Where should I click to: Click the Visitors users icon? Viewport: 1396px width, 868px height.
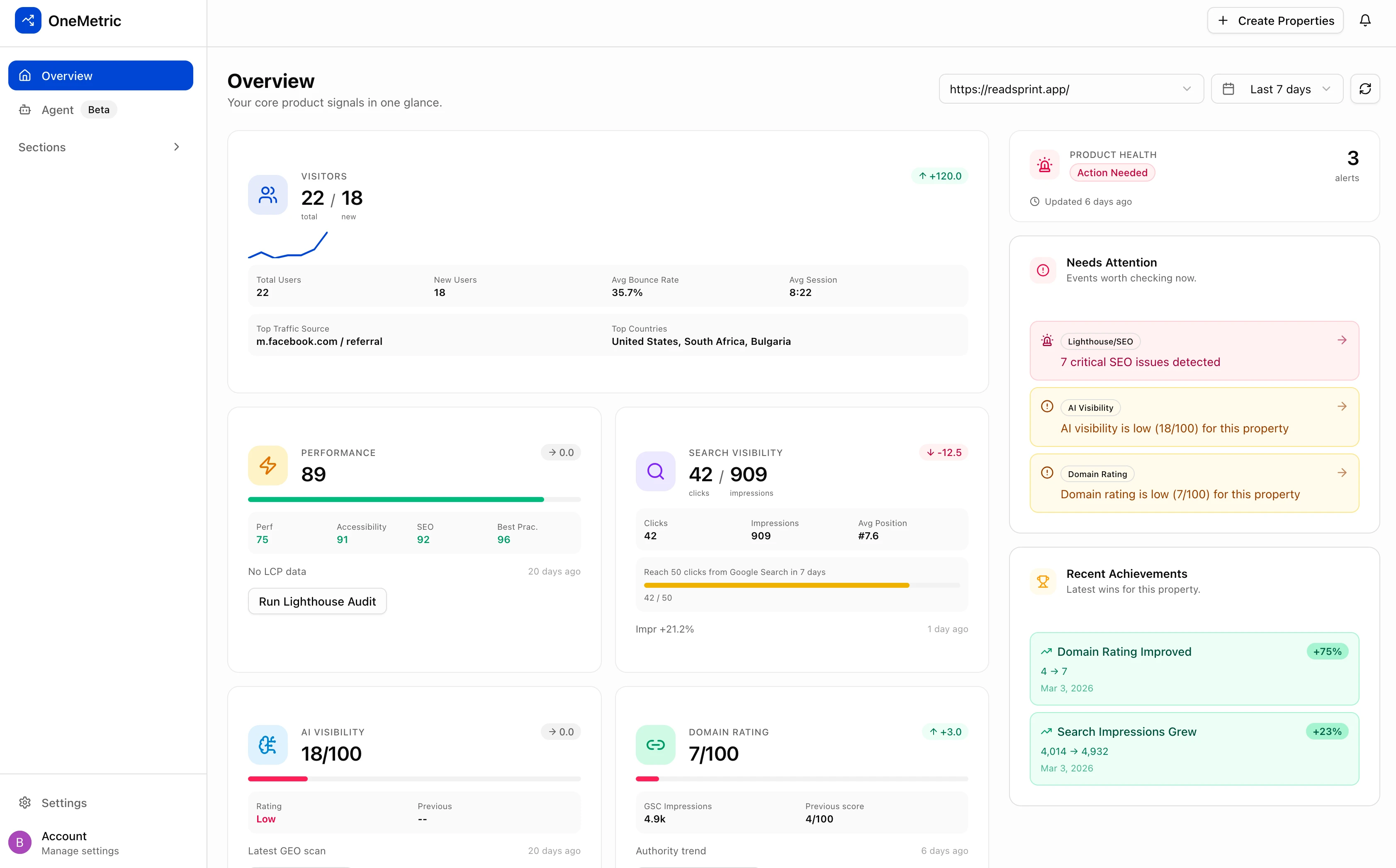coord(268,194)
